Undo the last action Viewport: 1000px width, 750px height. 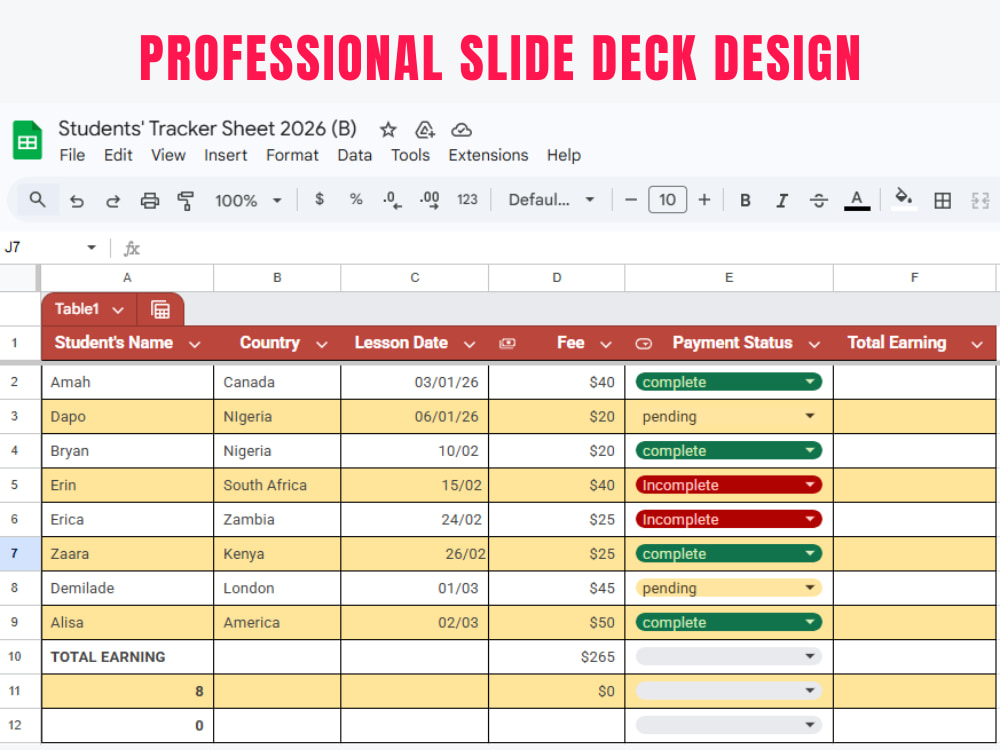77,201
